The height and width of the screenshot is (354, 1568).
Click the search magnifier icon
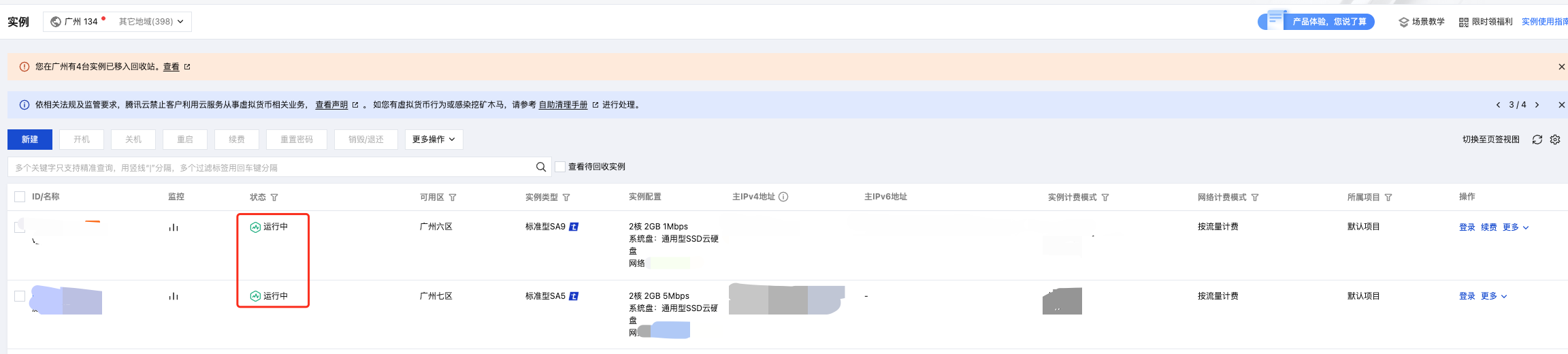pyautogui.click(x=540, y=167)
